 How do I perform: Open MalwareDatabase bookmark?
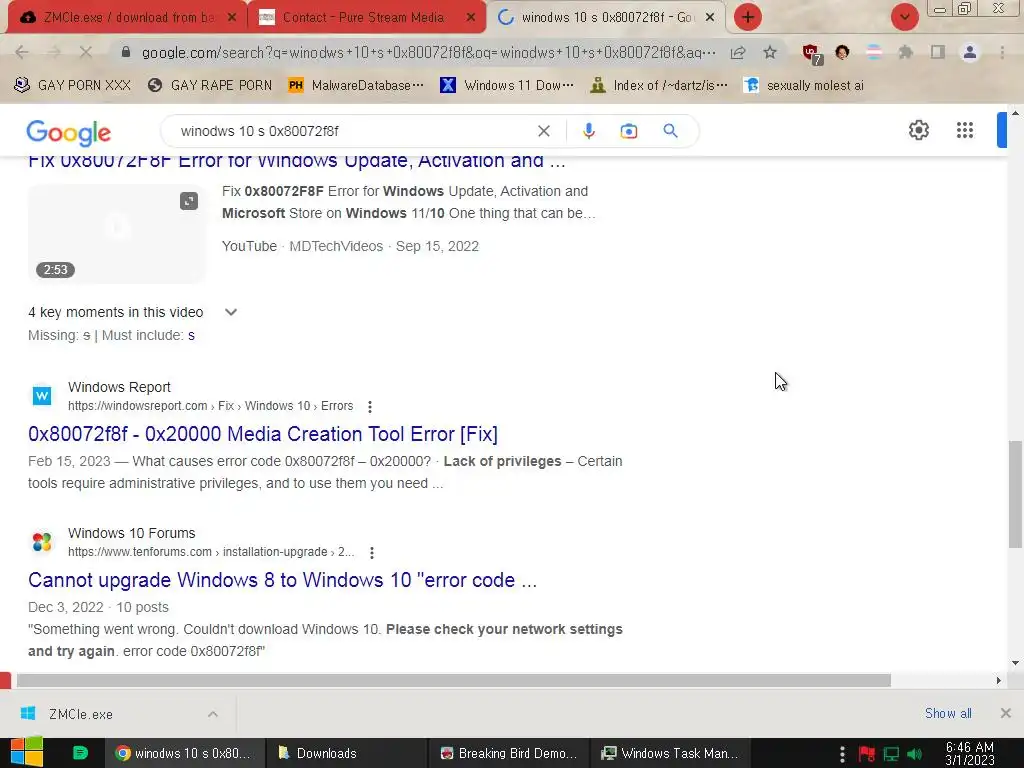[356, 86]
